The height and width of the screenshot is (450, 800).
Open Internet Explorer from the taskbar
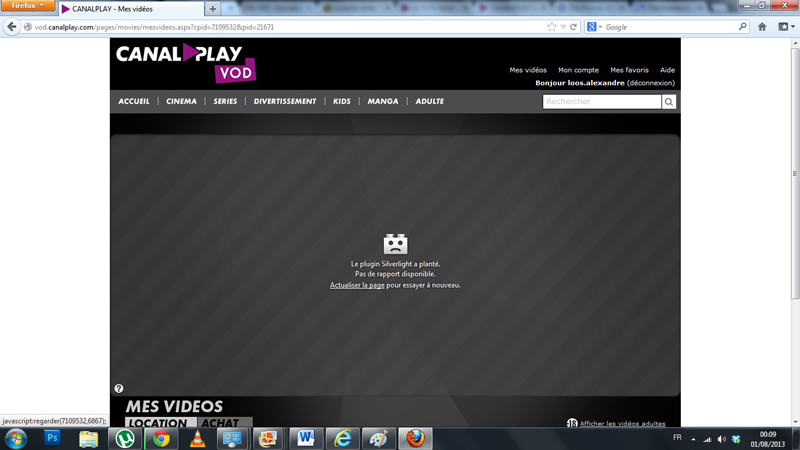pyautogui.click(x=342, y=439)
